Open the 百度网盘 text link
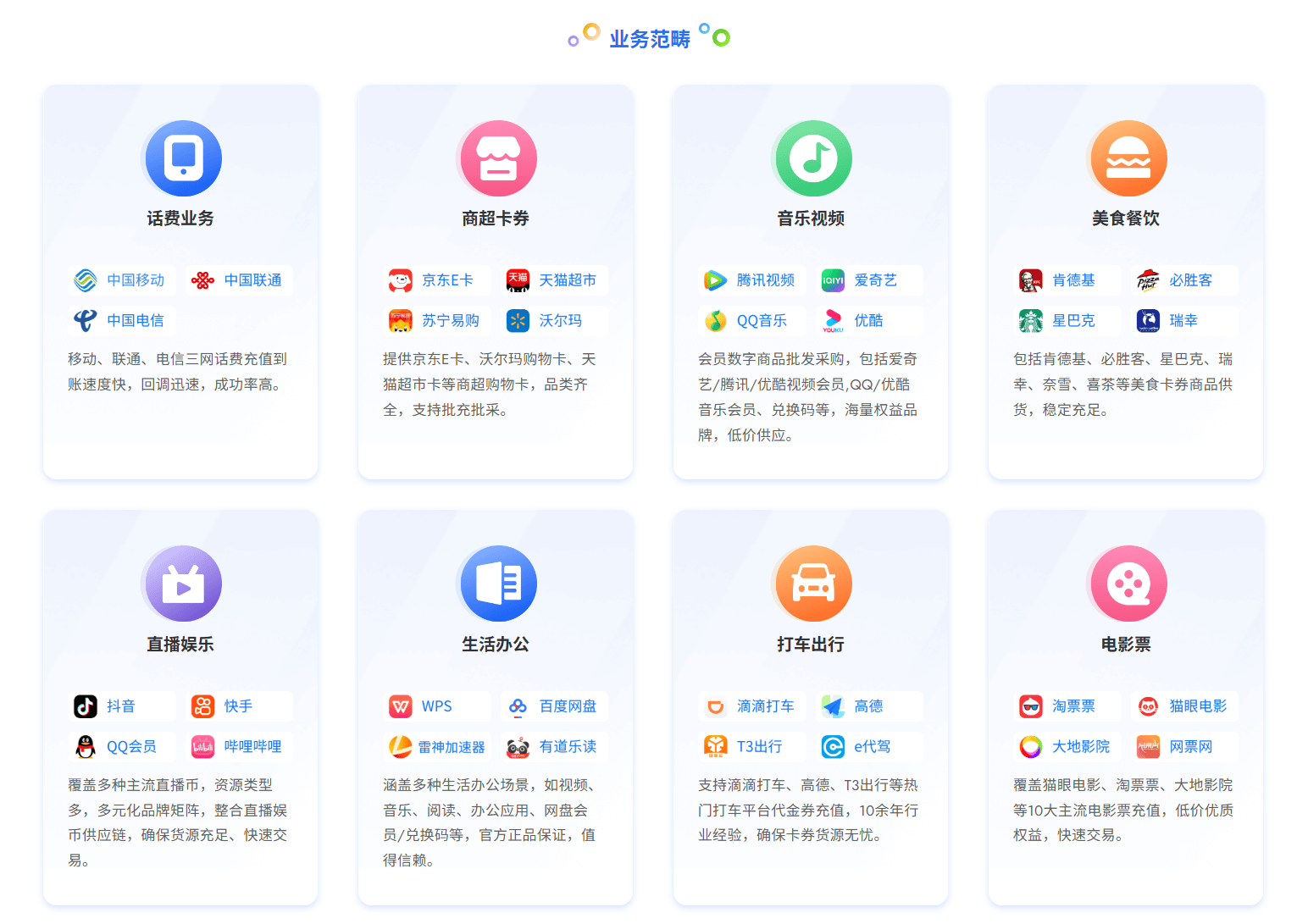This screenshot has height=924, width=1308. click(x=568, y=706)
